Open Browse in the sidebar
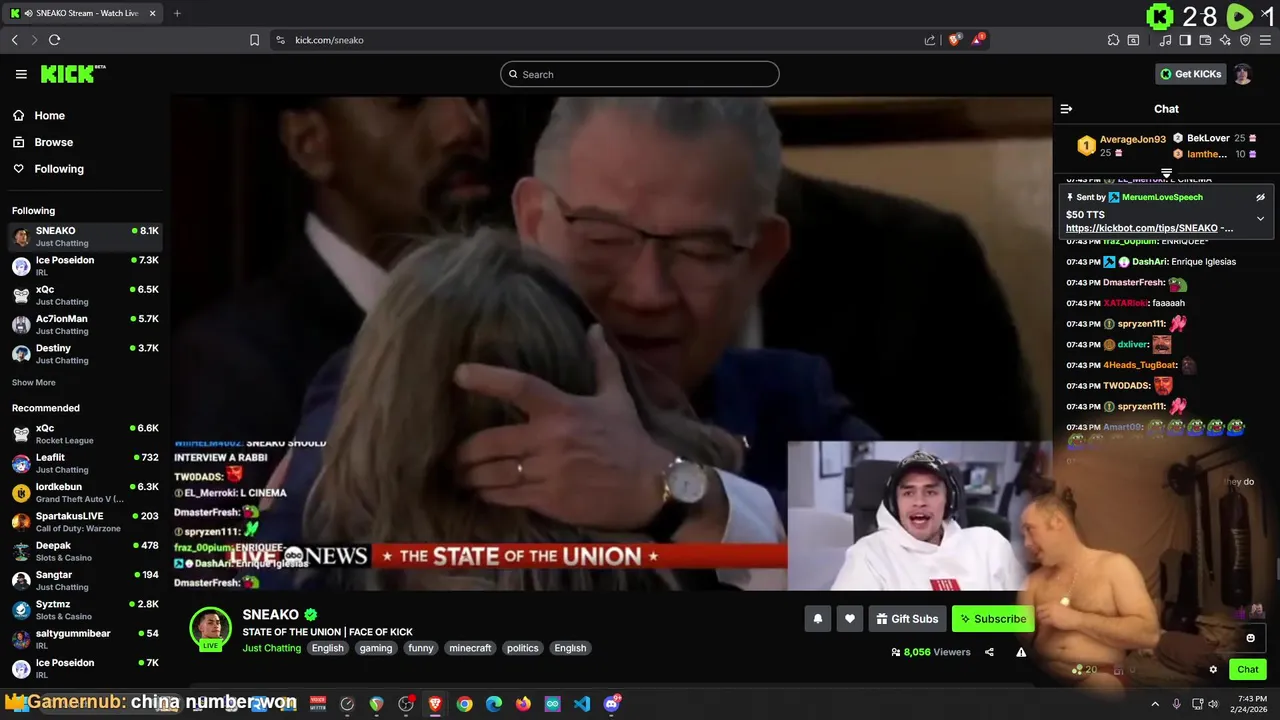The height and width of the screenshot is (720, 1280). 53,142
